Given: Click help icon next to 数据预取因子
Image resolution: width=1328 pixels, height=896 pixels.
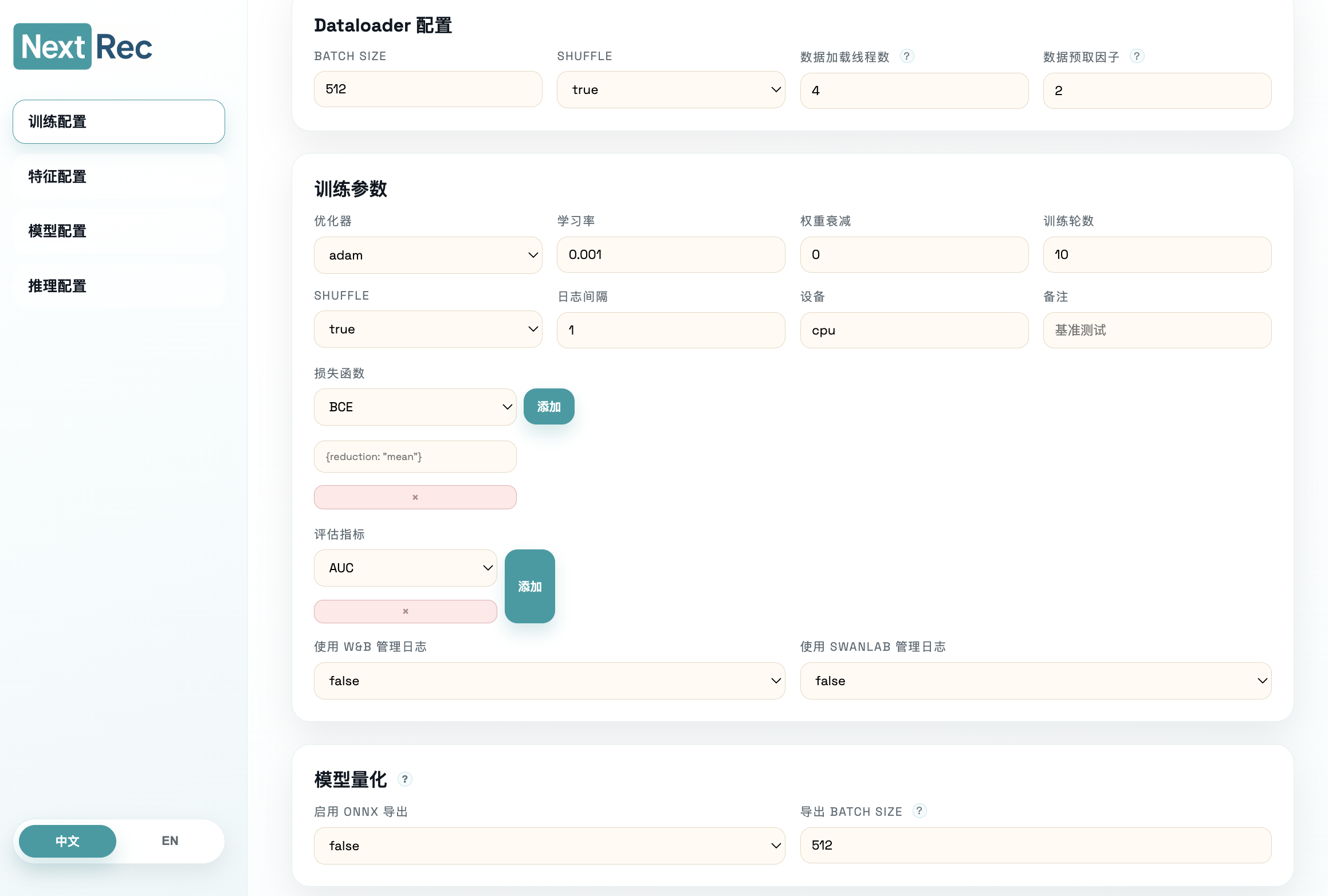Looking at the screenshot, I should point(1137,56).
